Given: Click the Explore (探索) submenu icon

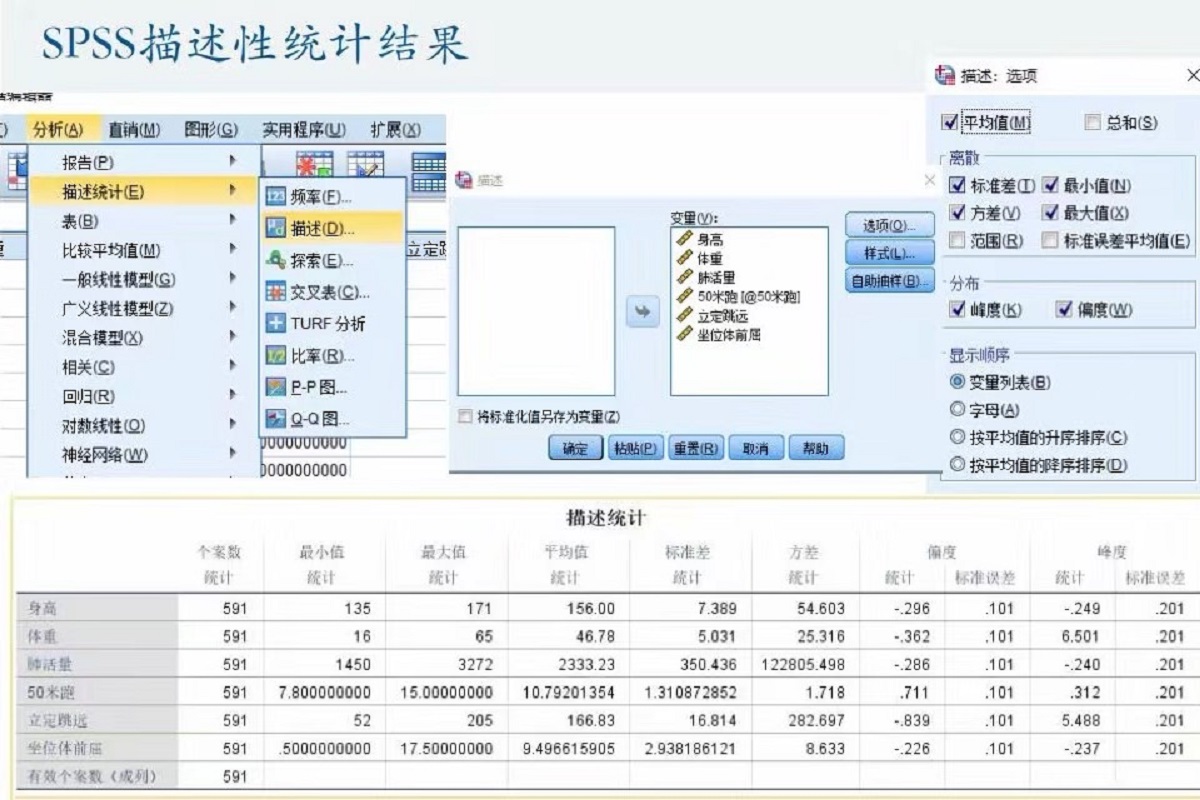Looking at the screenshot, I should [276, 260].
